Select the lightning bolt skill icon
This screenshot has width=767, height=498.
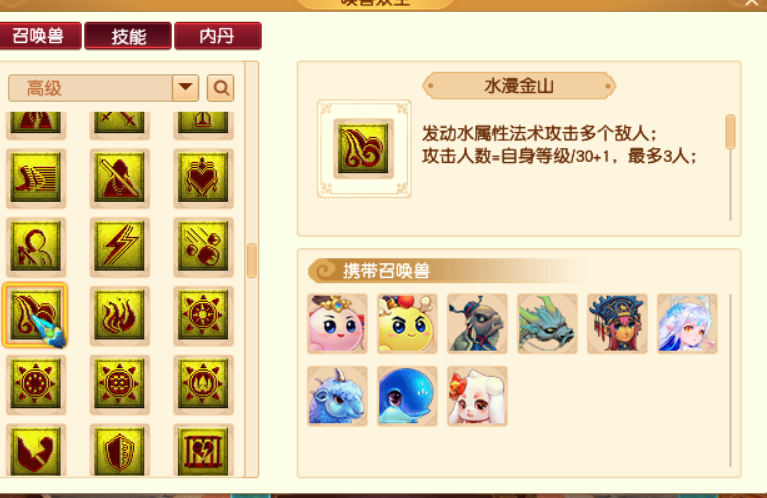pyautogui.click(x=119, y=247)
